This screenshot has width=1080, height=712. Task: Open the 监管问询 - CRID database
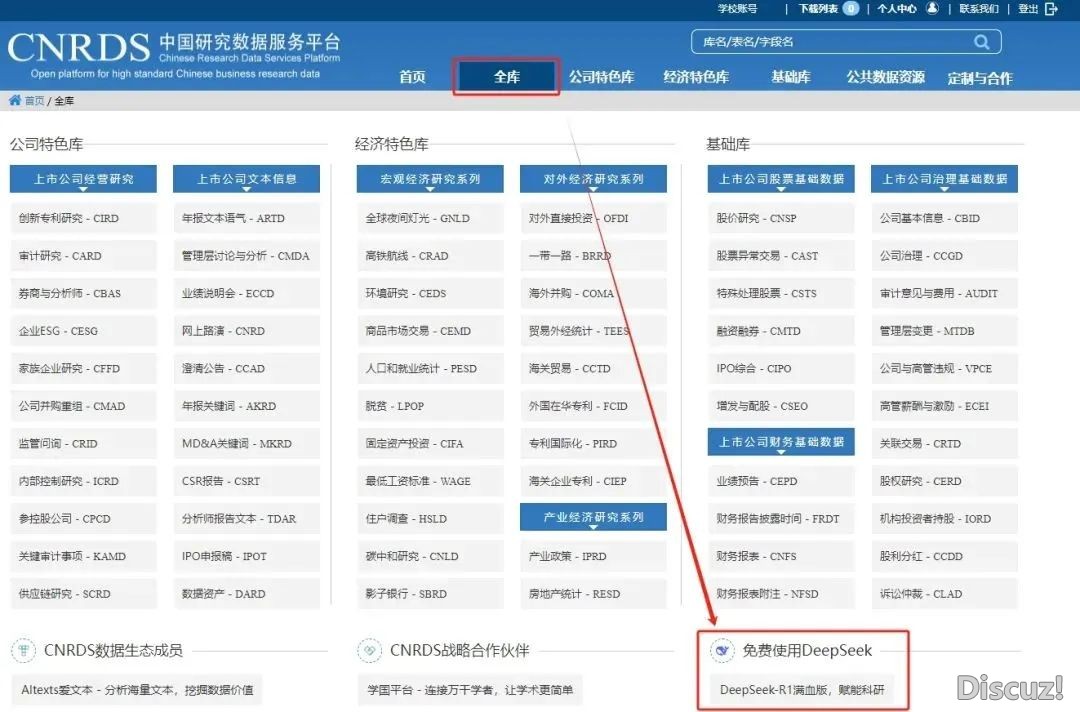[x=83, y=444]
